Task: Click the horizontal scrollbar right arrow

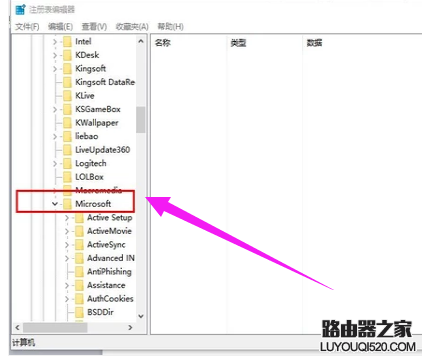Action: (x=130, y=328)
